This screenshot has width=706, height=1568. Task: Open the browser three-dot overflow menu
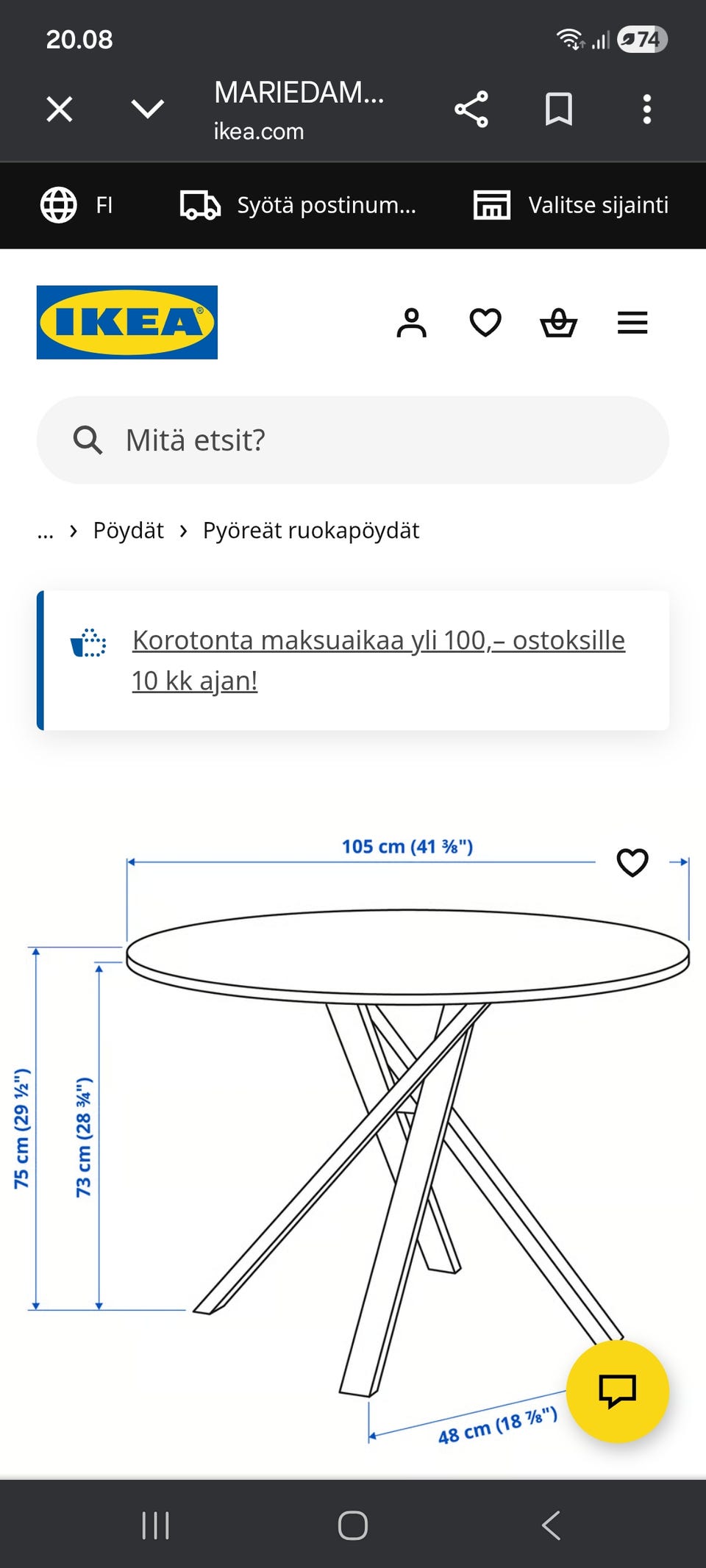tap(646, 110)
